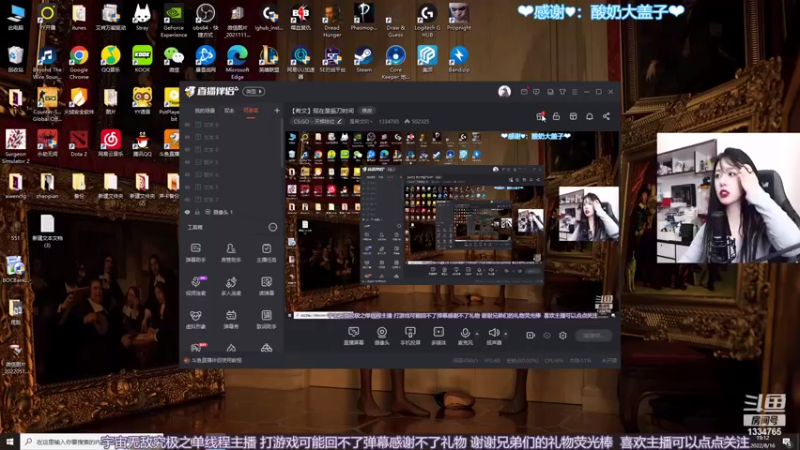Toggle visibility eye for source 图片 6
Image resolution: width=800 pixels, height=450 pixels.
[187, 174]
